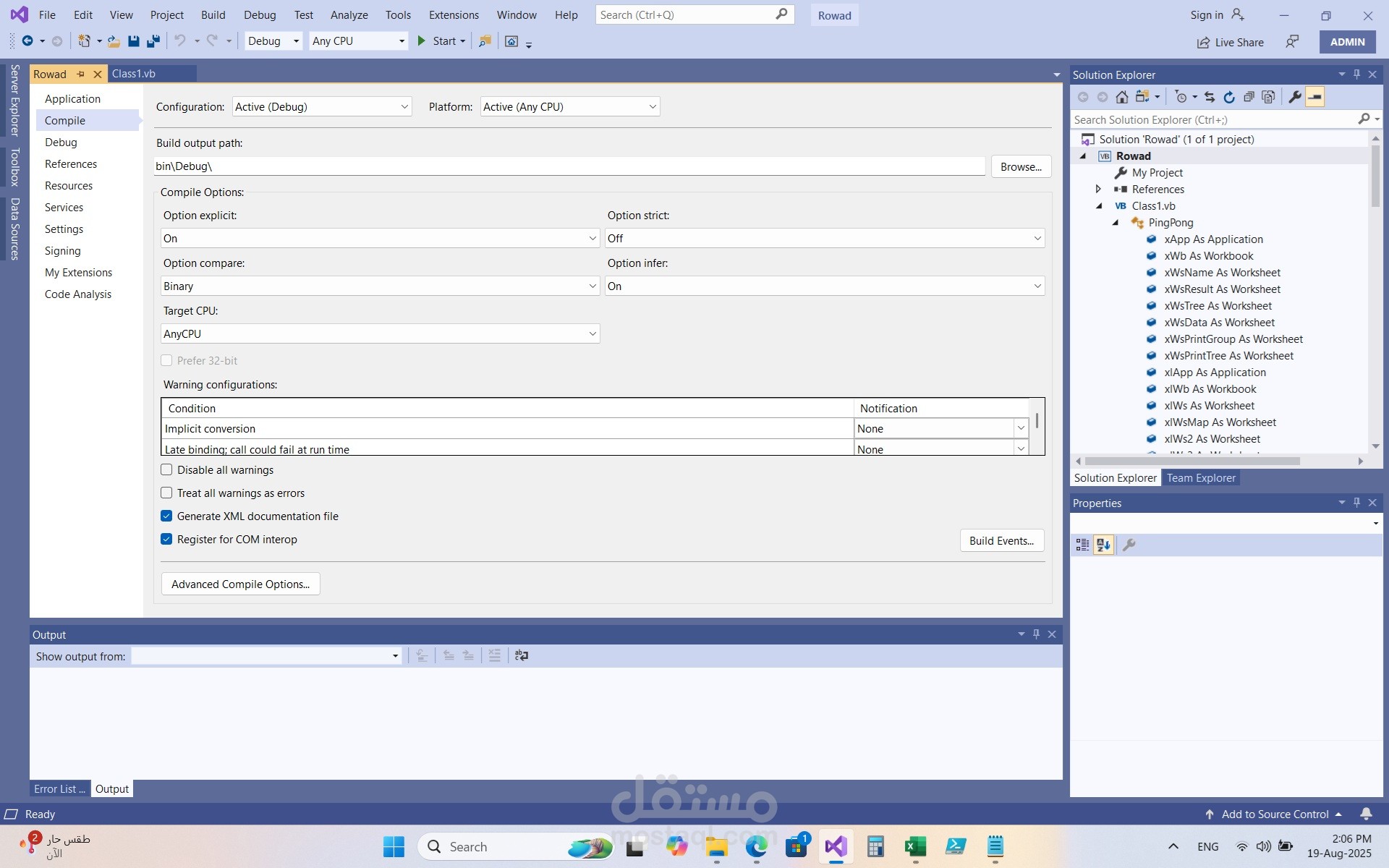
Task: Click Sync with Active Document icon
Action: click(1209, 97)
